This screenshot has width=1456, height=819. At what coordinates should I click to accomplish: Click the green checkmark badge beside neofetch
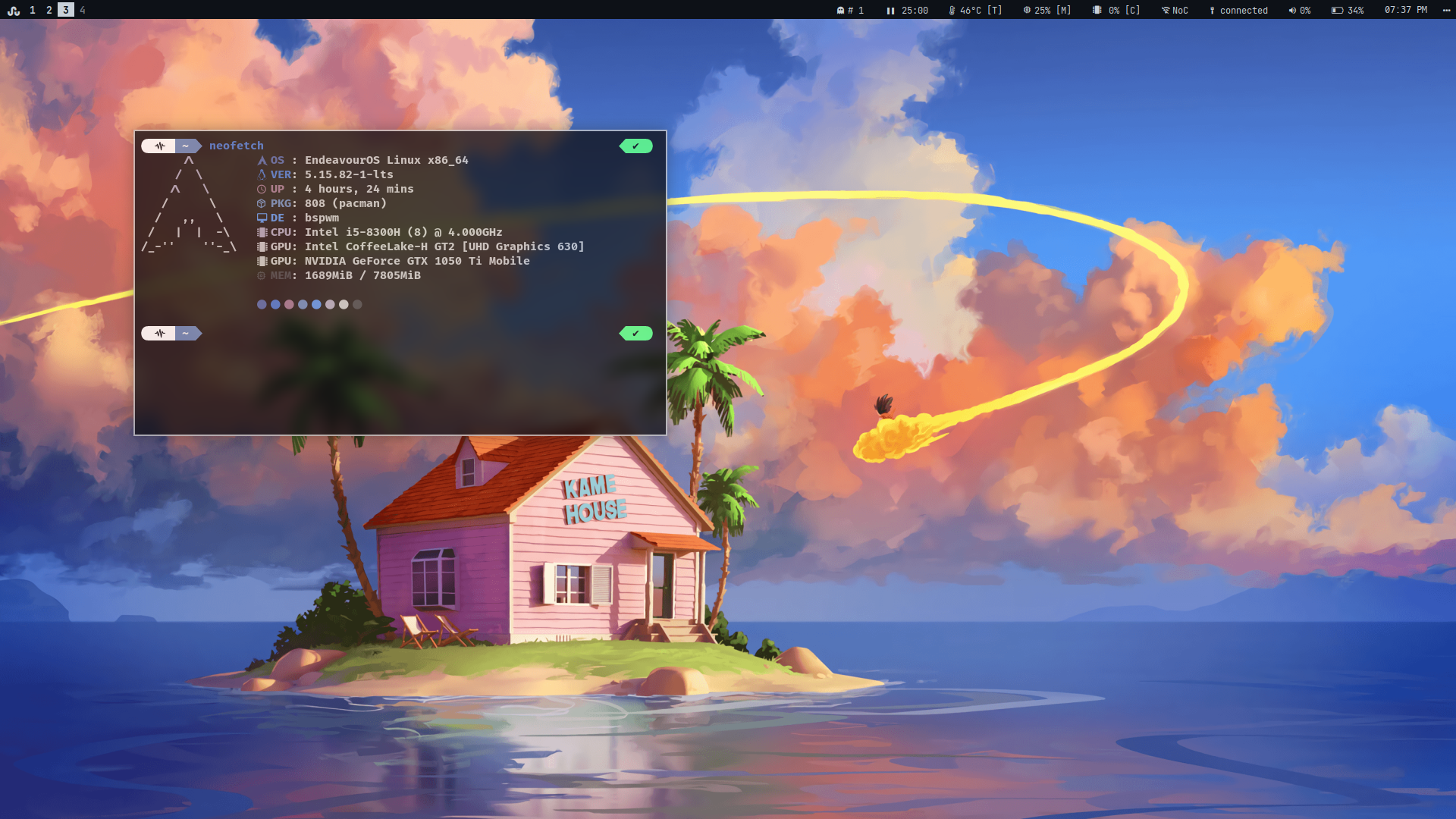(x=635, y=146)
